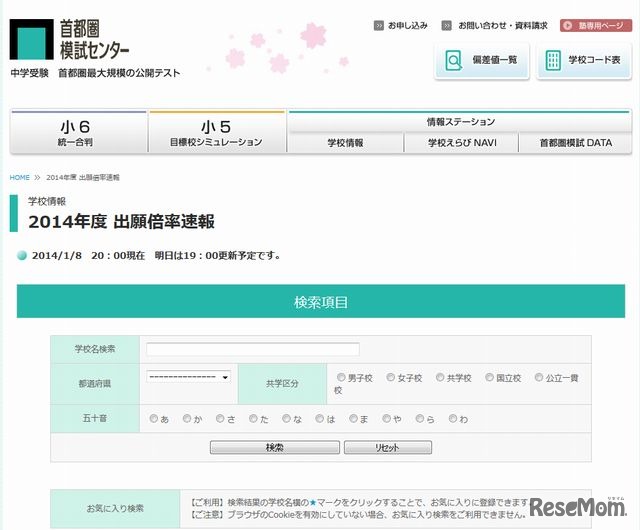
Task: Select the 女子校 radio button
Action: pos(391,377)
